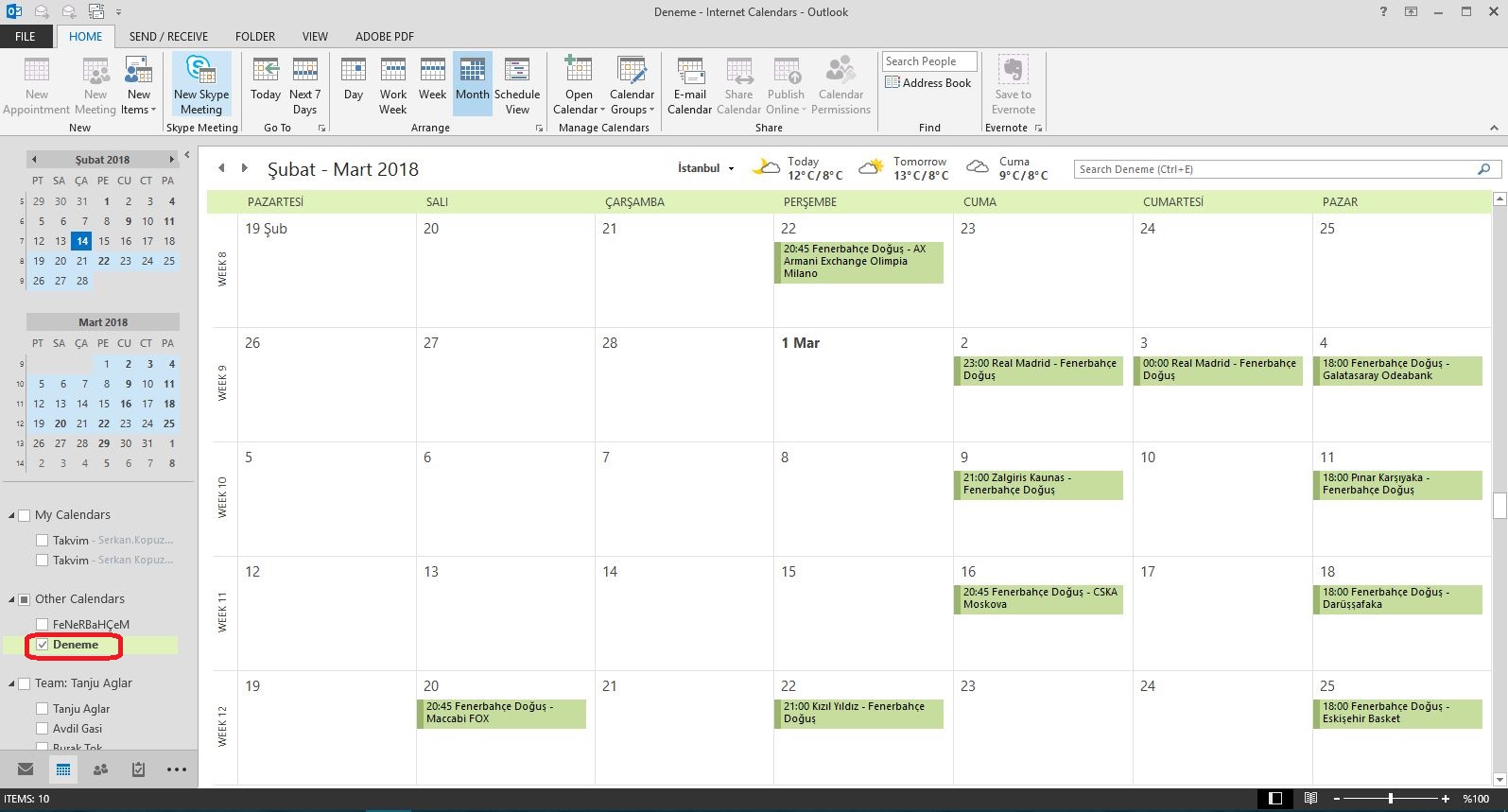This screenshot has height=812, width=1508.
Task: Click Save to Evernote
Action: coord(1014,85)
